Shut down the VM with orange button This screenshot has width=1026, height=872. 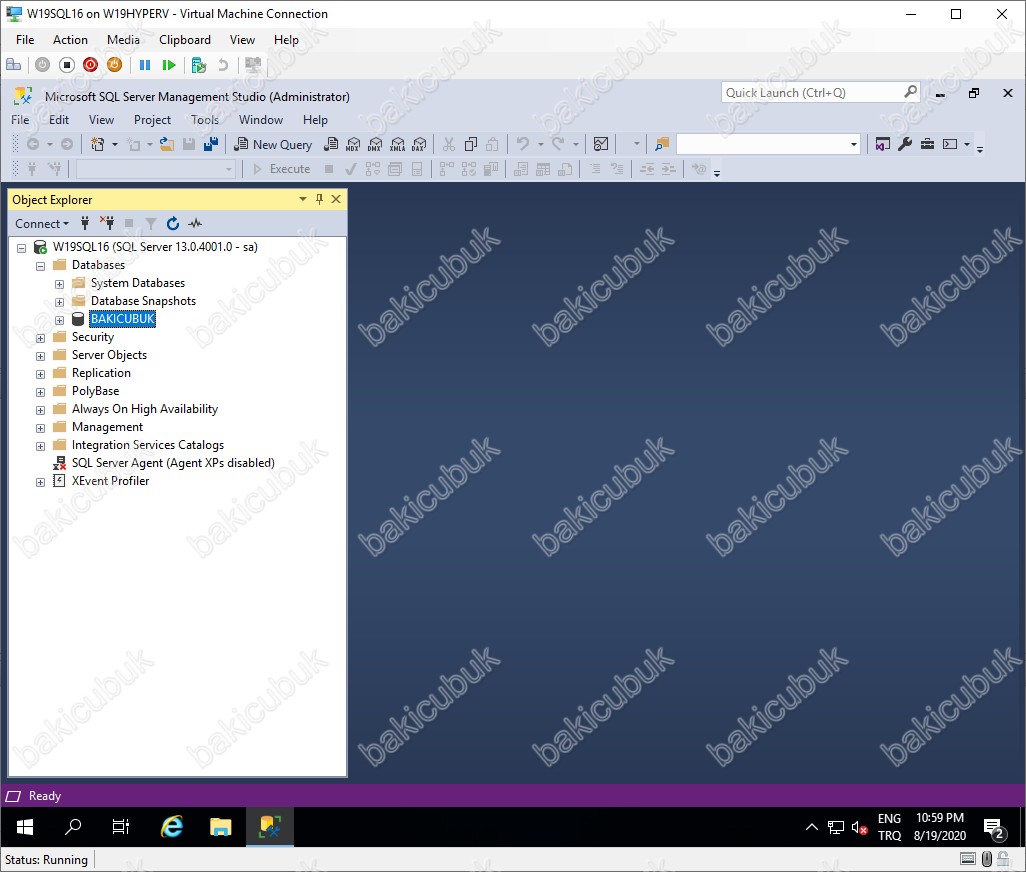point(114,65)
